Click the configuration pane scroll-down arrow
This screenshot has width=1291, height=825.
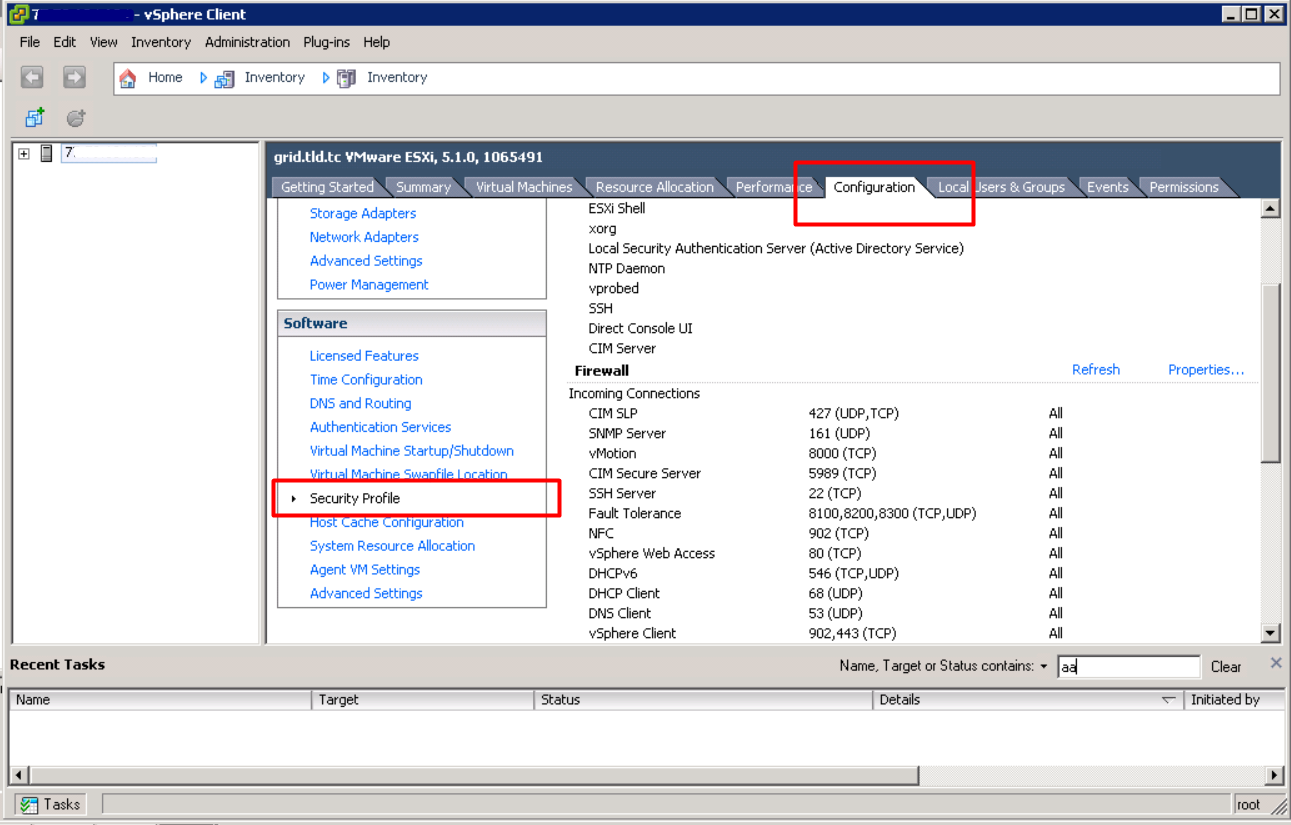1271,633
